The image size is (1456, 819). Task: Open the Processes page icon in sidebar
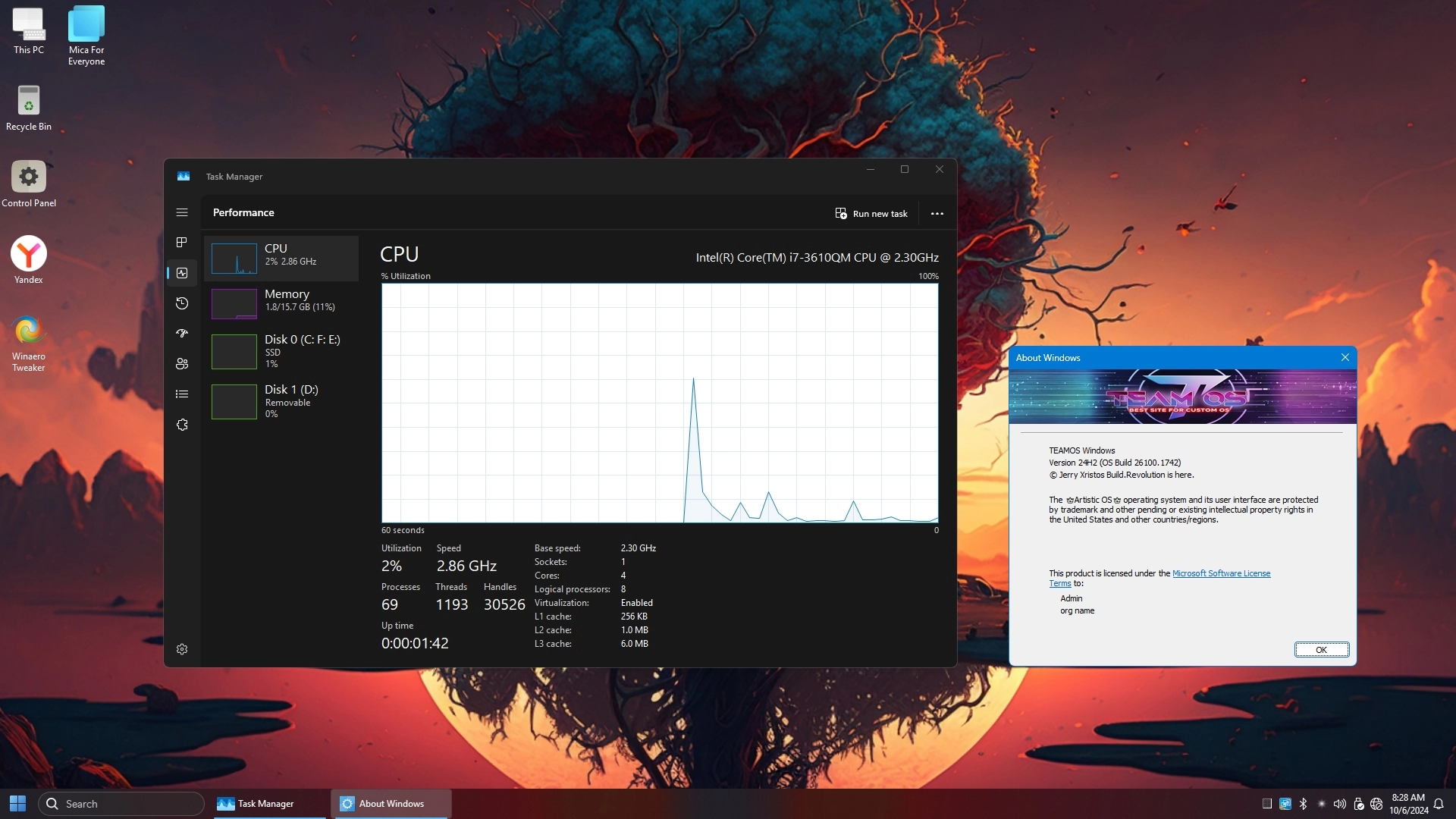(x=182, y=243)
